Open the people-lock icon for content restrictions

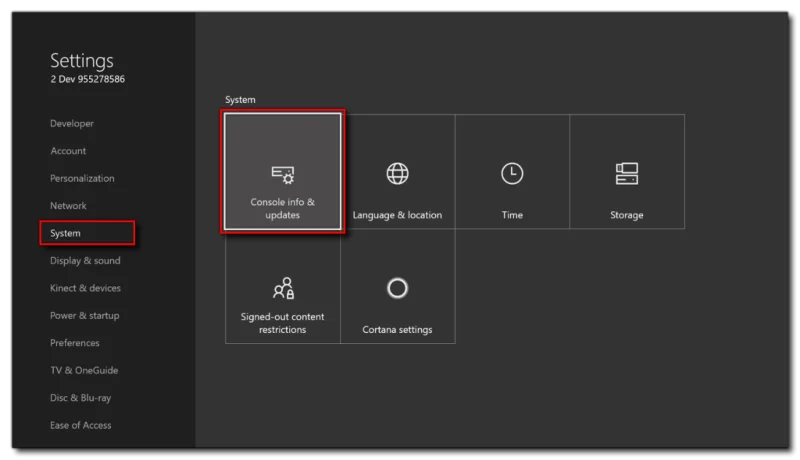[x=284, y=288]
